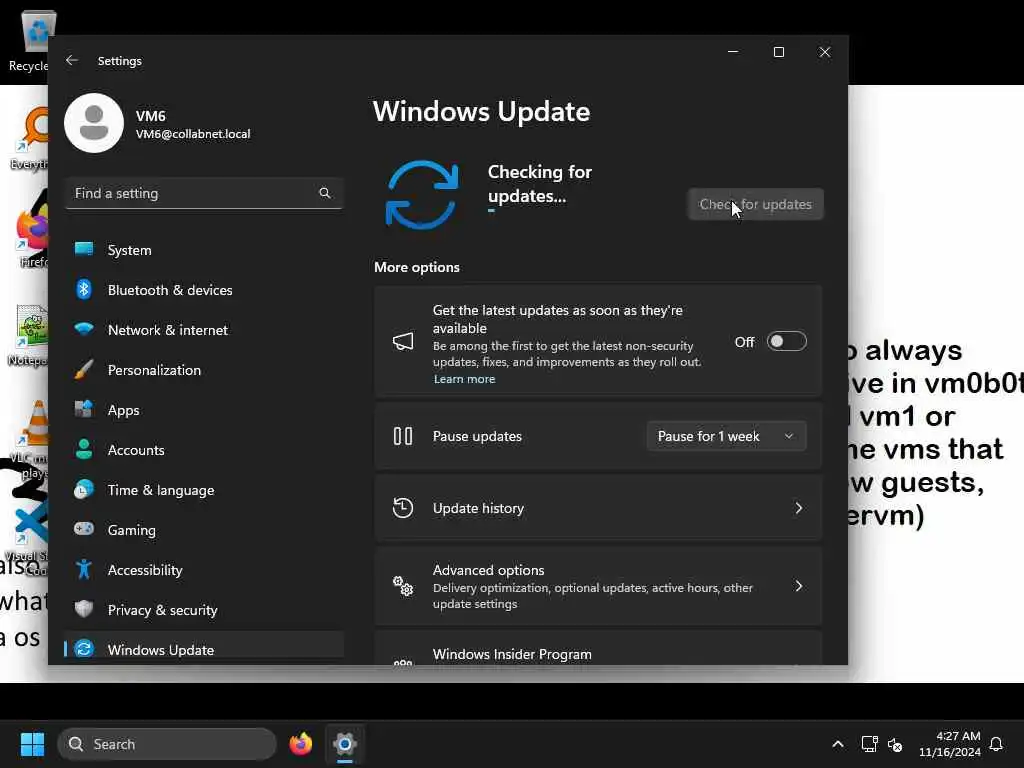
Task: Follow the Learn more link
Action: 464,379
